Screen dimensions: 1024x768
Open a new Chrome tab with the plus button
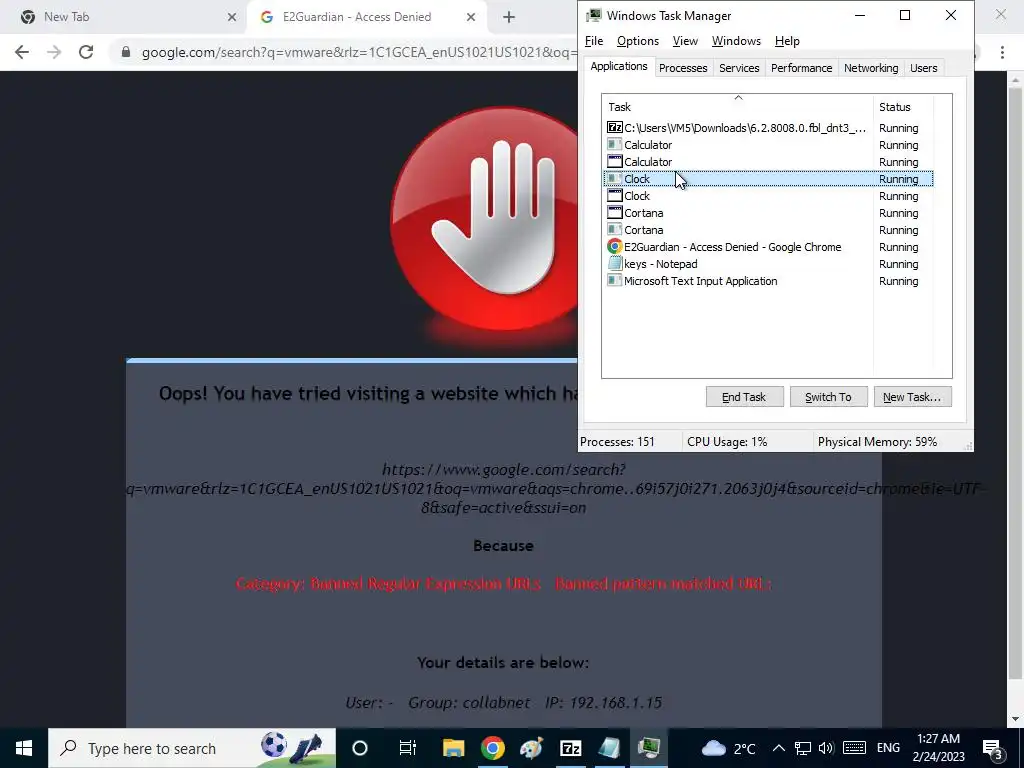[x=509, y=18]
